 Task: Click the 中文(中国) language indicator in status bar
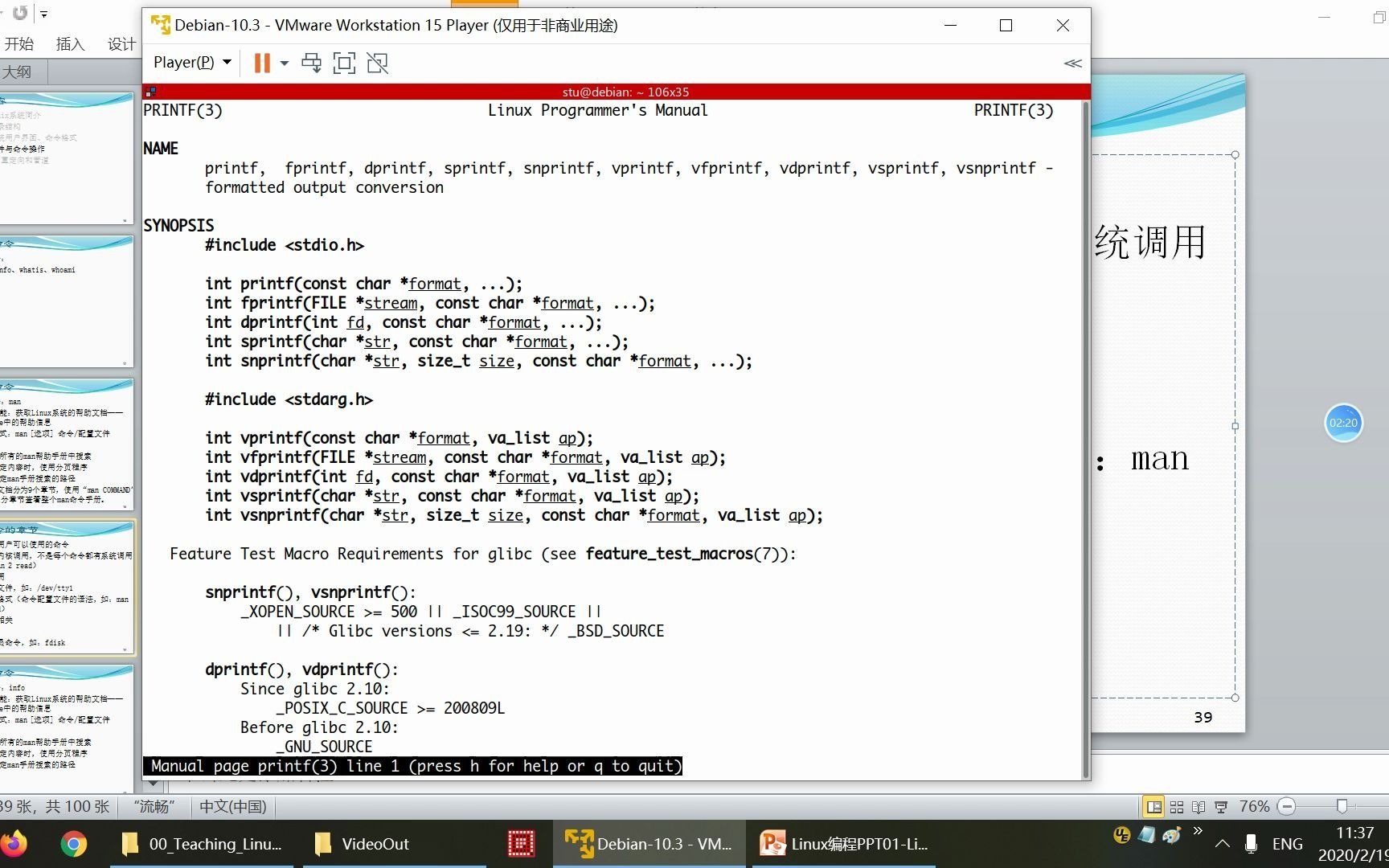[233, 806]
